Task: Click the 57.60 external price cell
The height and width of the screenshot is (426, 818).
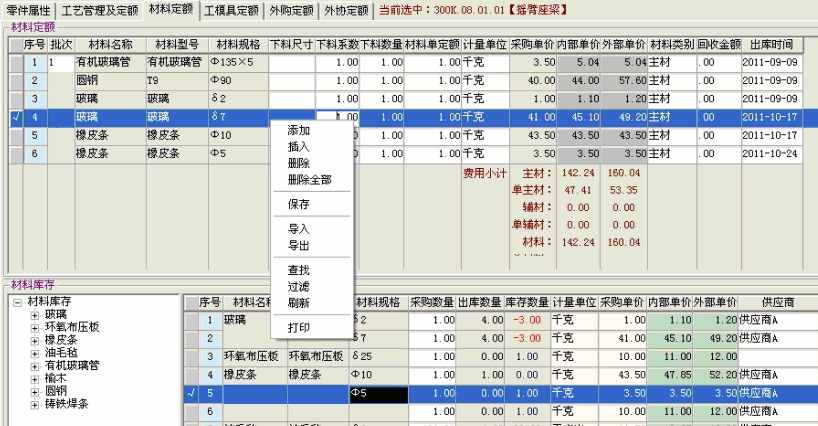Action: tap(624, 81)
